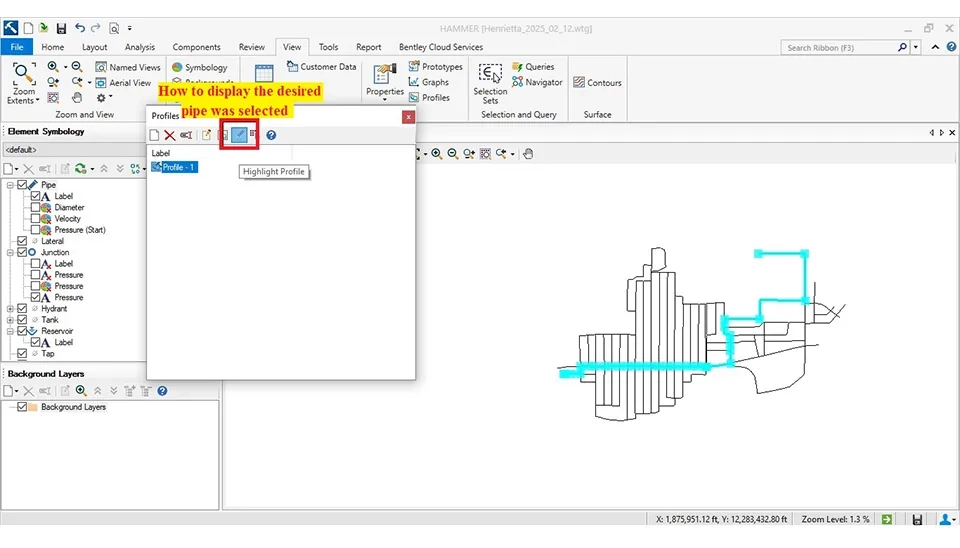Open Prototypes in the ribbon

[x=435, y=67]
